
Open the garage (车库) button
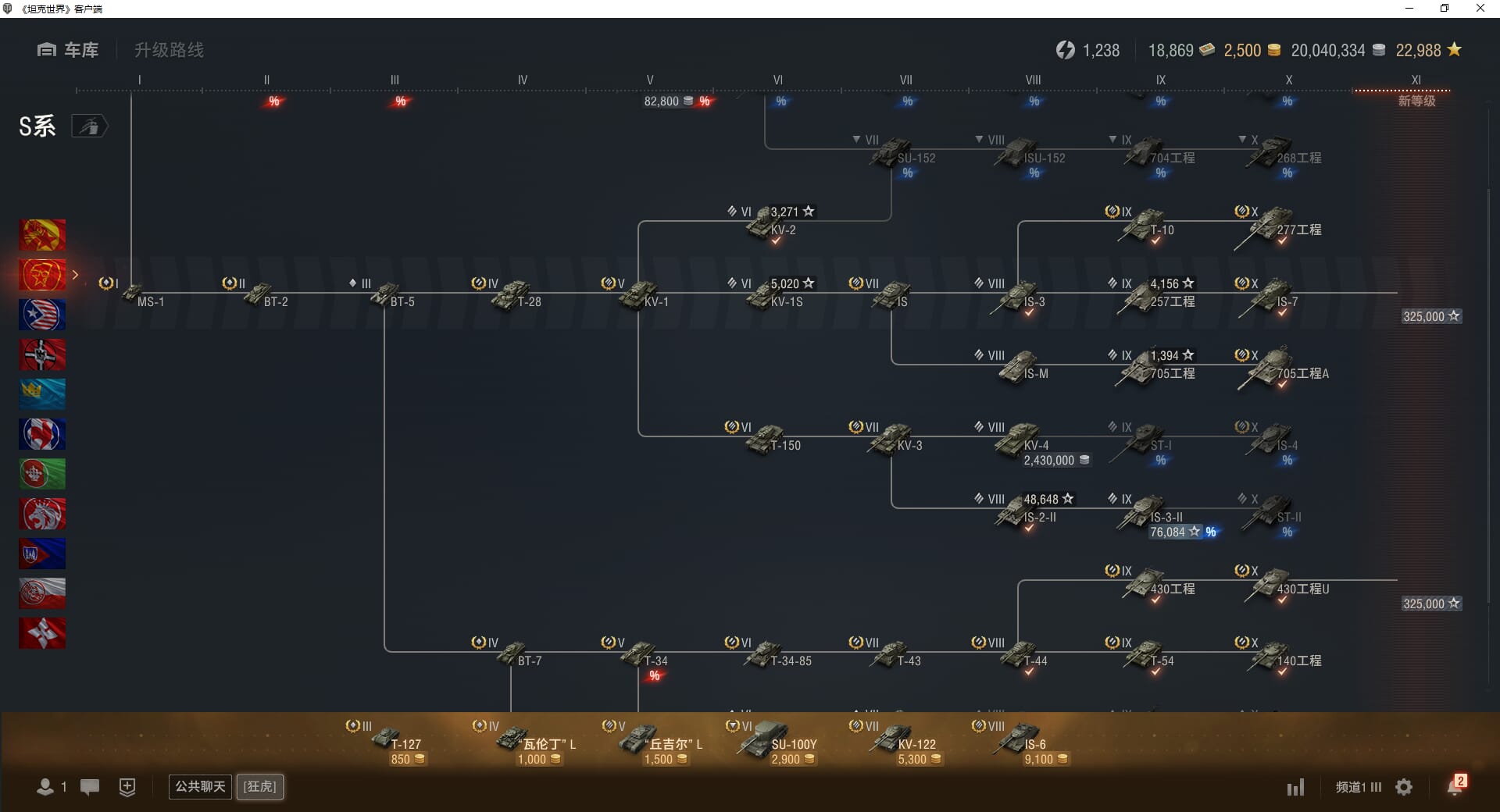pyautogui.click(x=68, y=50)
